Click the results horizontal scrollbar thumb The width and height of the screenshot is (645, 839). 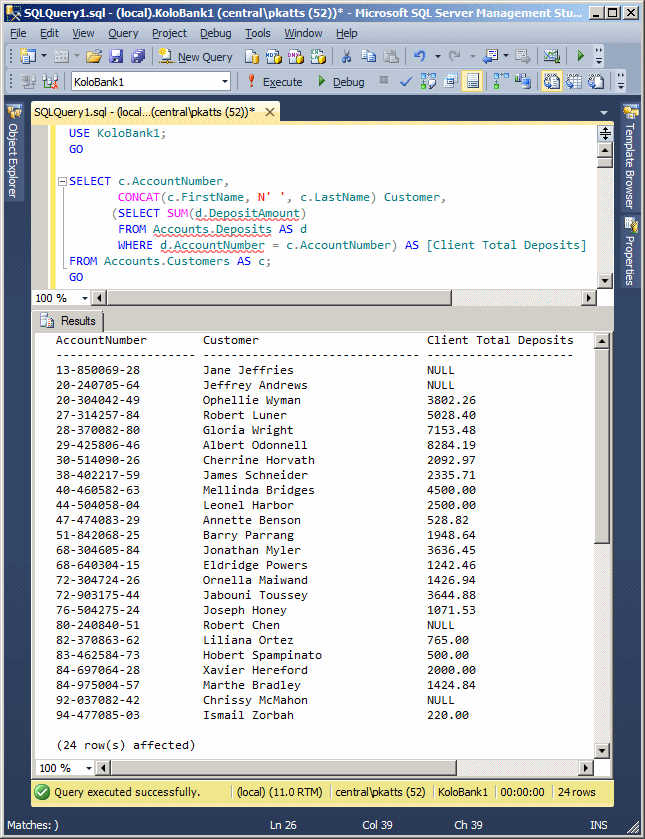pyautogui.click(x=284, y=768)
